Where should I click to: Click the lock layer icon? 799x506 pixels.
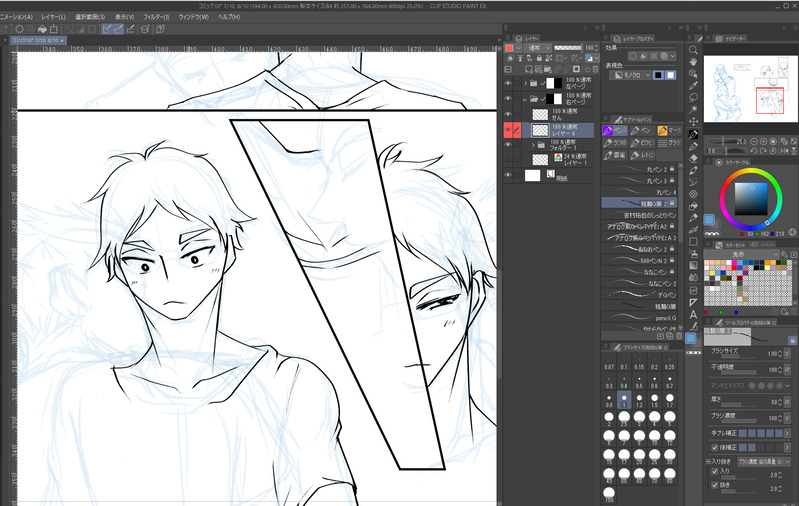pos(539,59)
